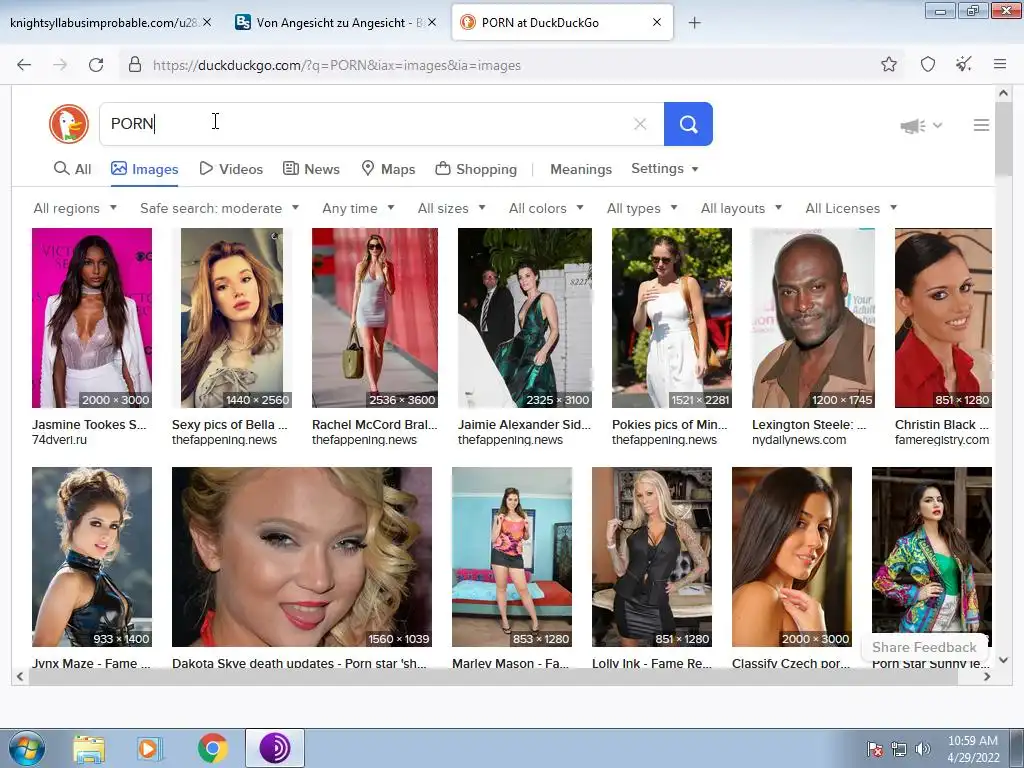Open the All types filter dropdown
Screen dimensions: 1024x768
(x=642, y=208)
